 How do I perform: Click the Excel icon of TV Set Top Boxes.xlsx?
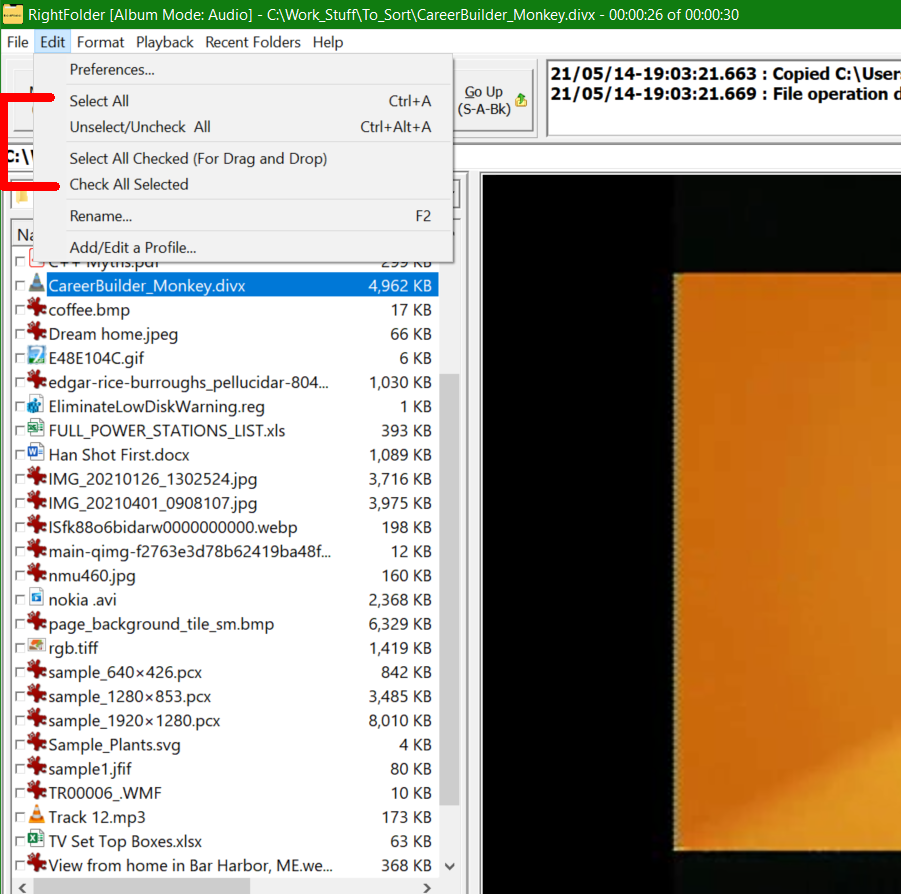pyautogui.click(x=37, y=839)
